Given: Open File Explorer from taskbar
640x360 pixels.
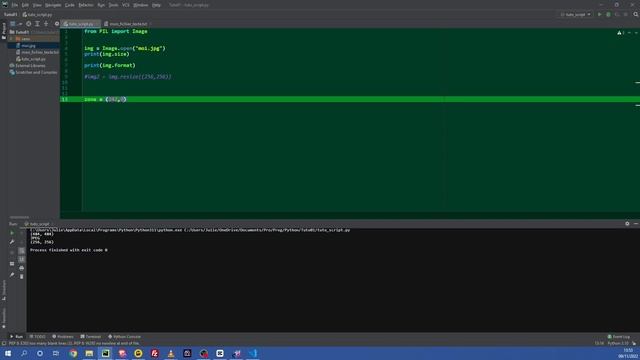Looking at the screenshot, I should [89, 353].
